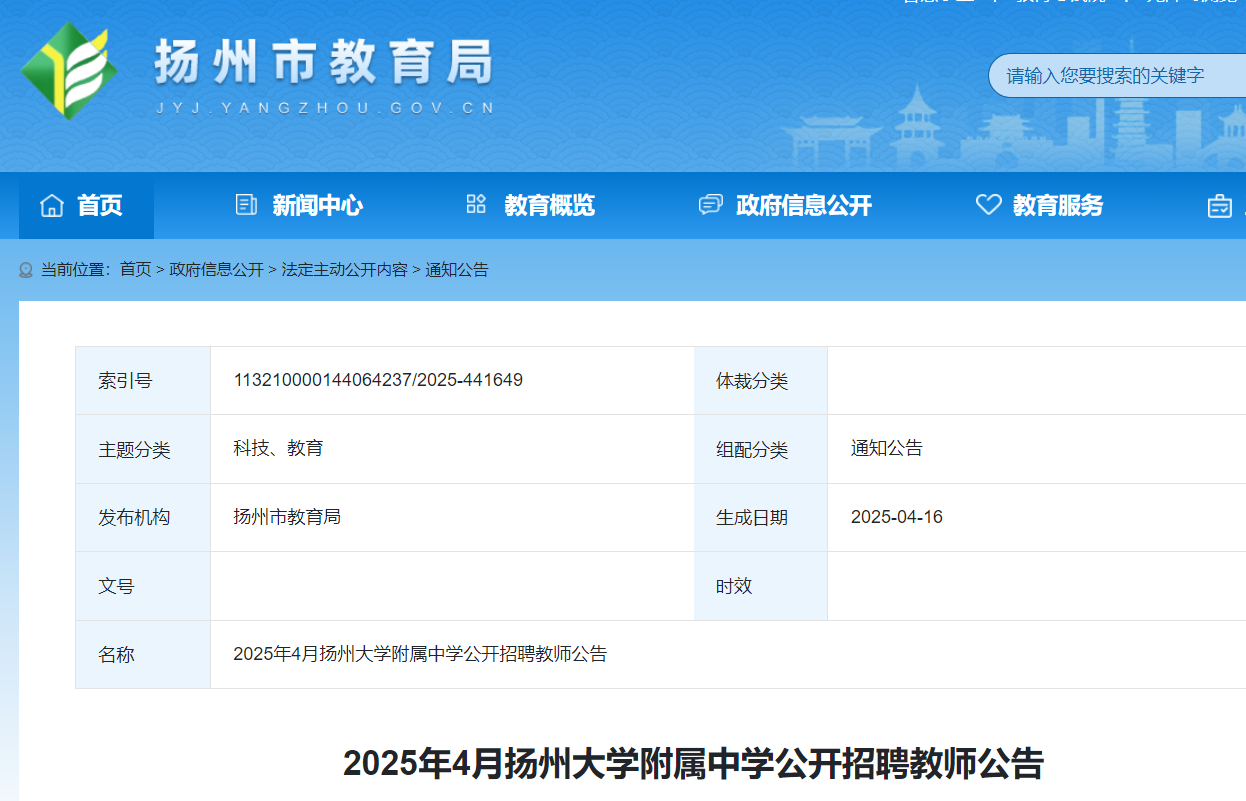The width and height of the screenshot is (1246, 801).
Task: Click the news center document icon
Action: coord(246,205)
